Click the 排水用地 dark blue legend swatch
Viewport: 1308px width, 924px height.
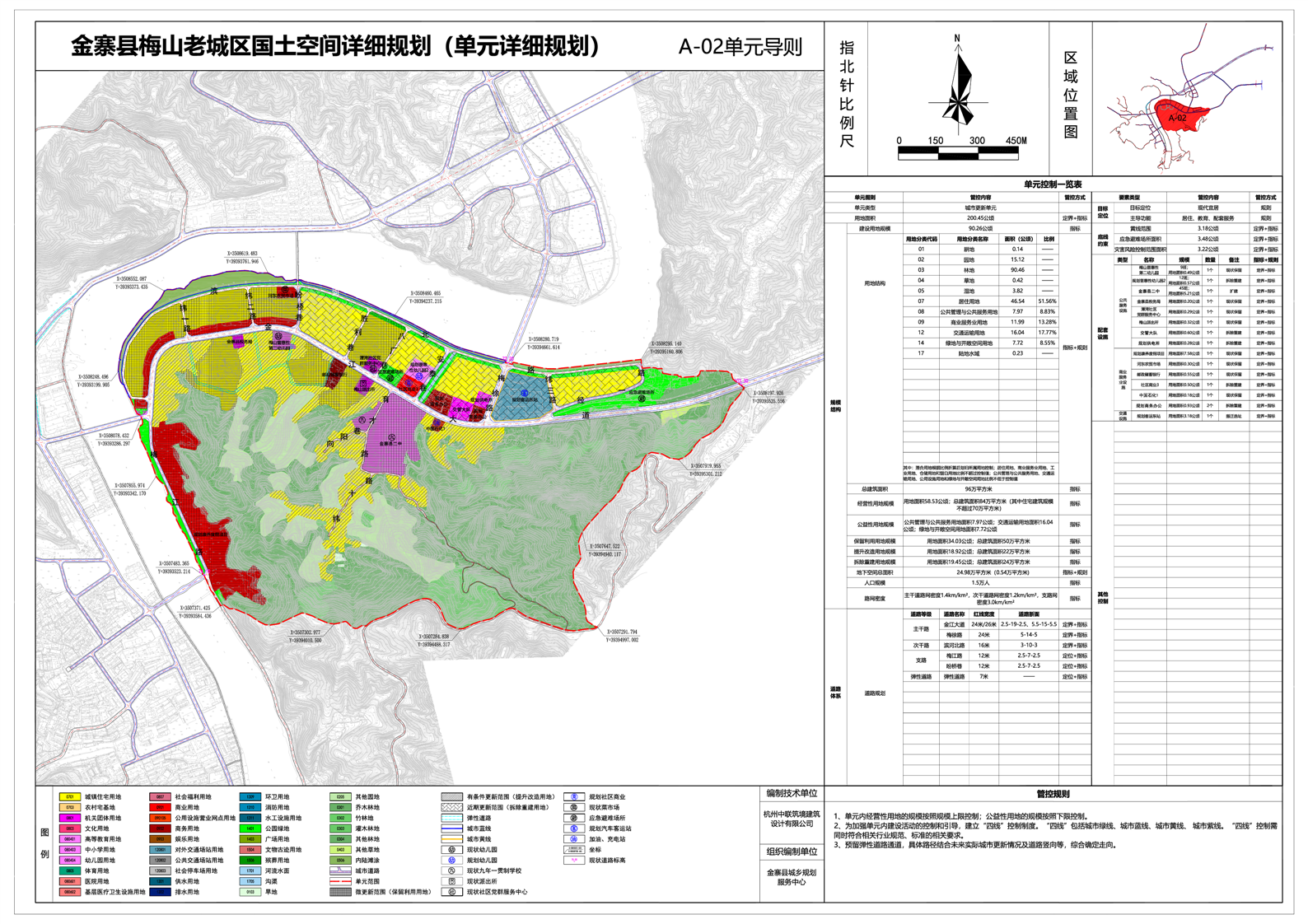click(160, 892)
